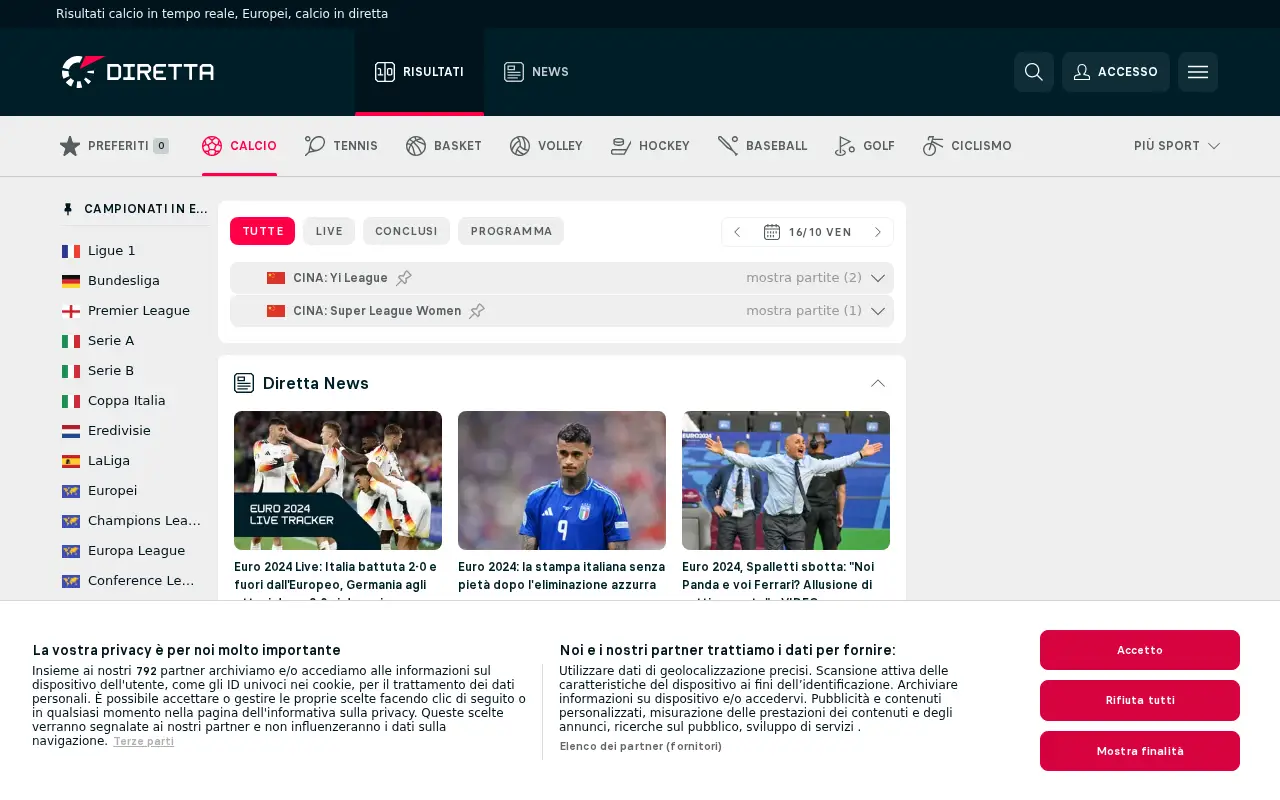1280x800 pixels.
Task: Go to next day arrow
Action: [878, 232]
